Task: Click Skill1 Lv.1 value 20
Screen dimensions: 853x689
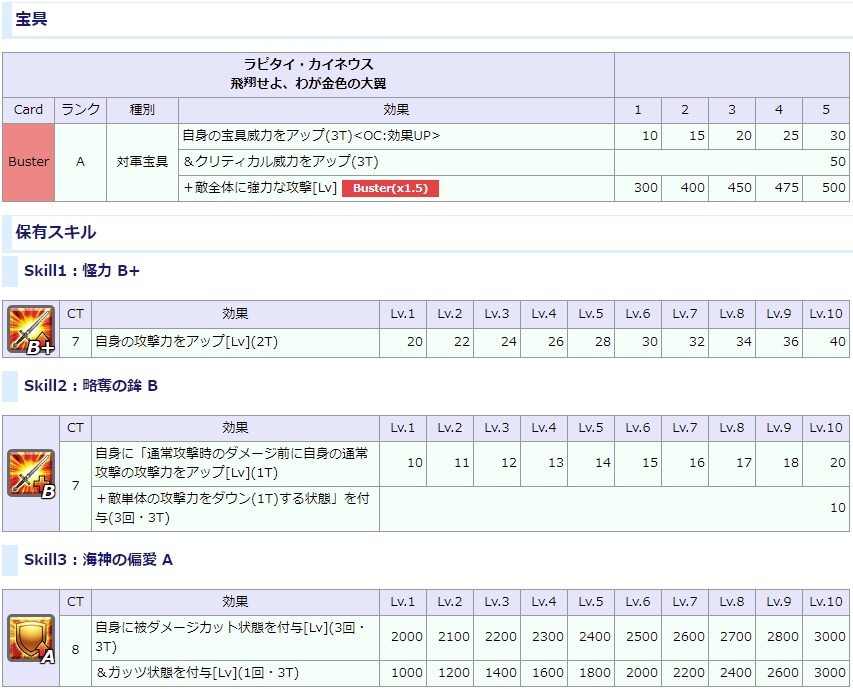Action: [403, 342]
